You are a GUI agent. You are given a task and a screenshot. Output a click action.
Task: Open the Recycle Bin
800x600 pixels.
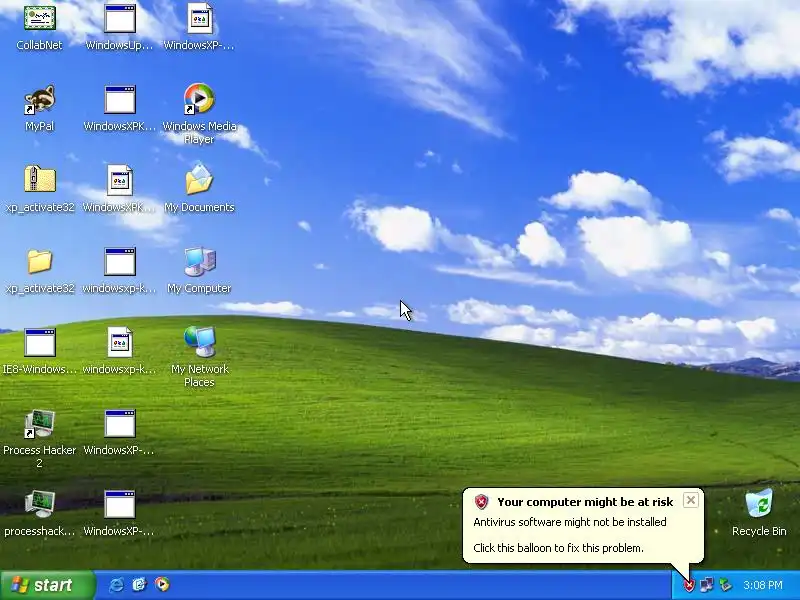pos(759,504)
